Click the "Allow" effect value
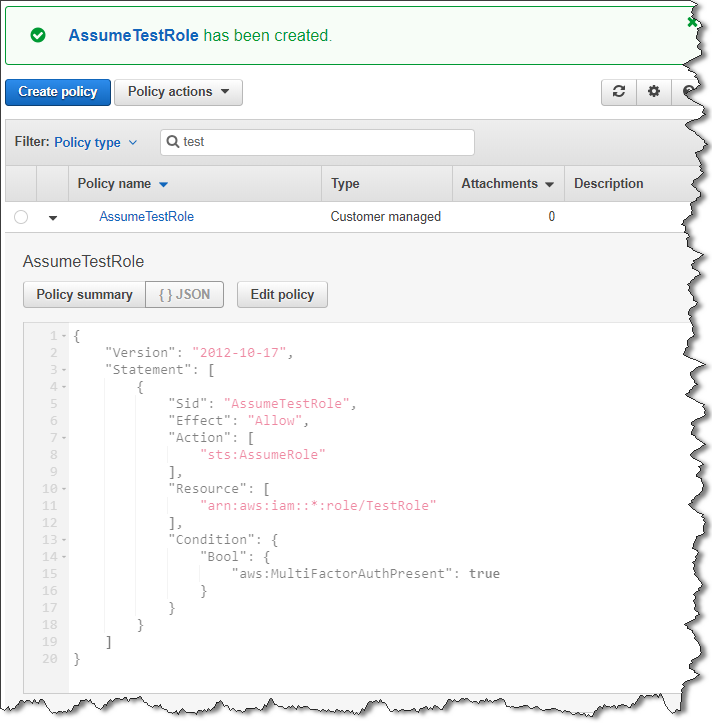This screenshot has height=725, width=712. pyautogui.click(x=275, y=421)
